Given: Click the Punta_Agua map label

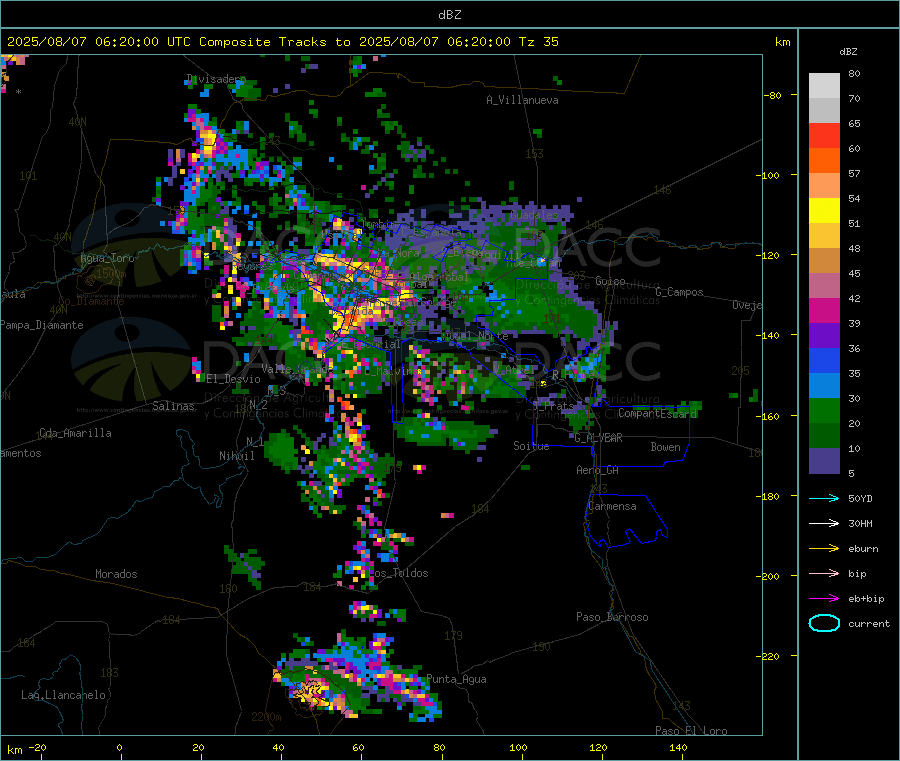Looking at the screenshot, I should click(456, 679).
